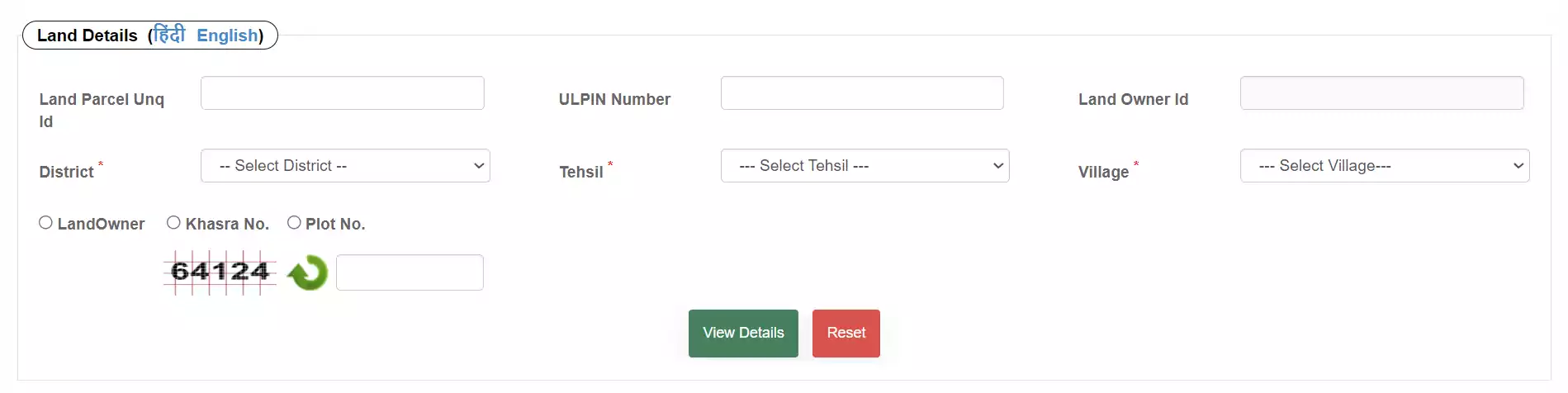Click into the ULPIN Number field
This screenshot has height=393, width=1568.
coord(862,93)
